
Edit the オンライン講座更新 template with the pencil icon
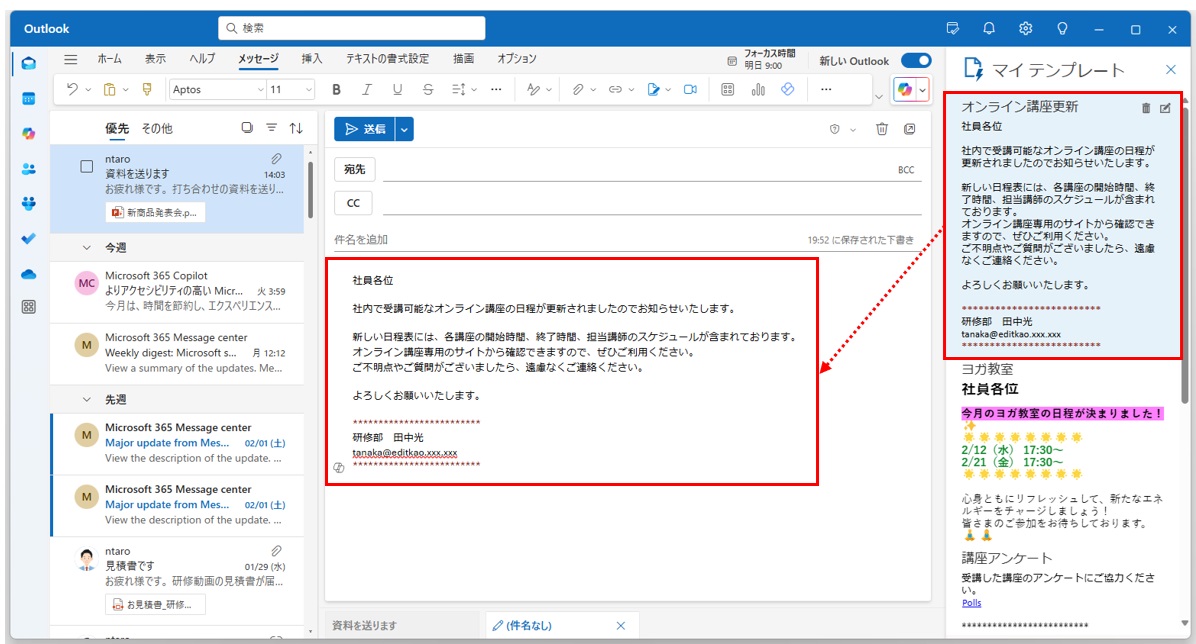click(1166, 108)
